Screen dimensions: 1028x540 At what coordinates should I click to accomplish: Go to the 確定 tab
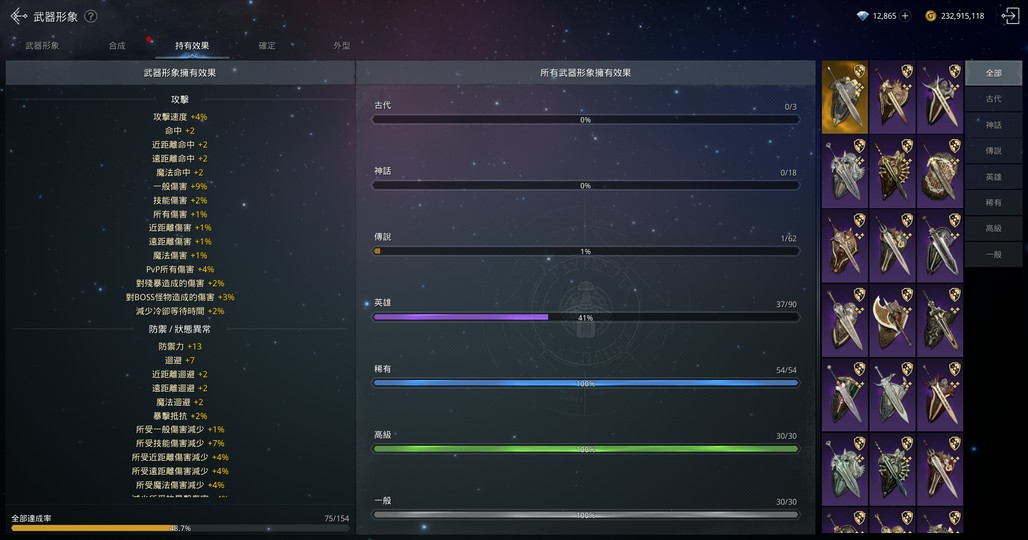tap(267, 46)
